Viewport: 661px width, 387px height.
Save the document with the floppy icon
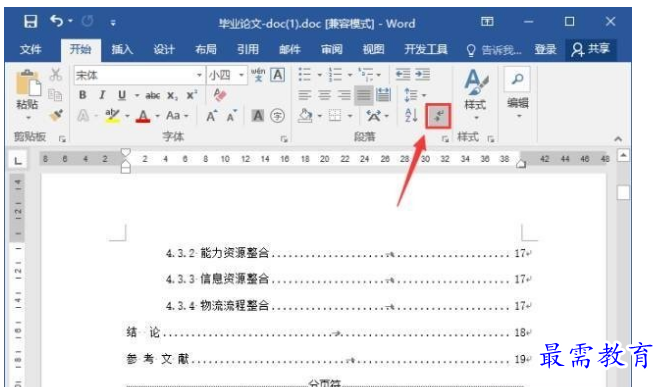(30, 21)
